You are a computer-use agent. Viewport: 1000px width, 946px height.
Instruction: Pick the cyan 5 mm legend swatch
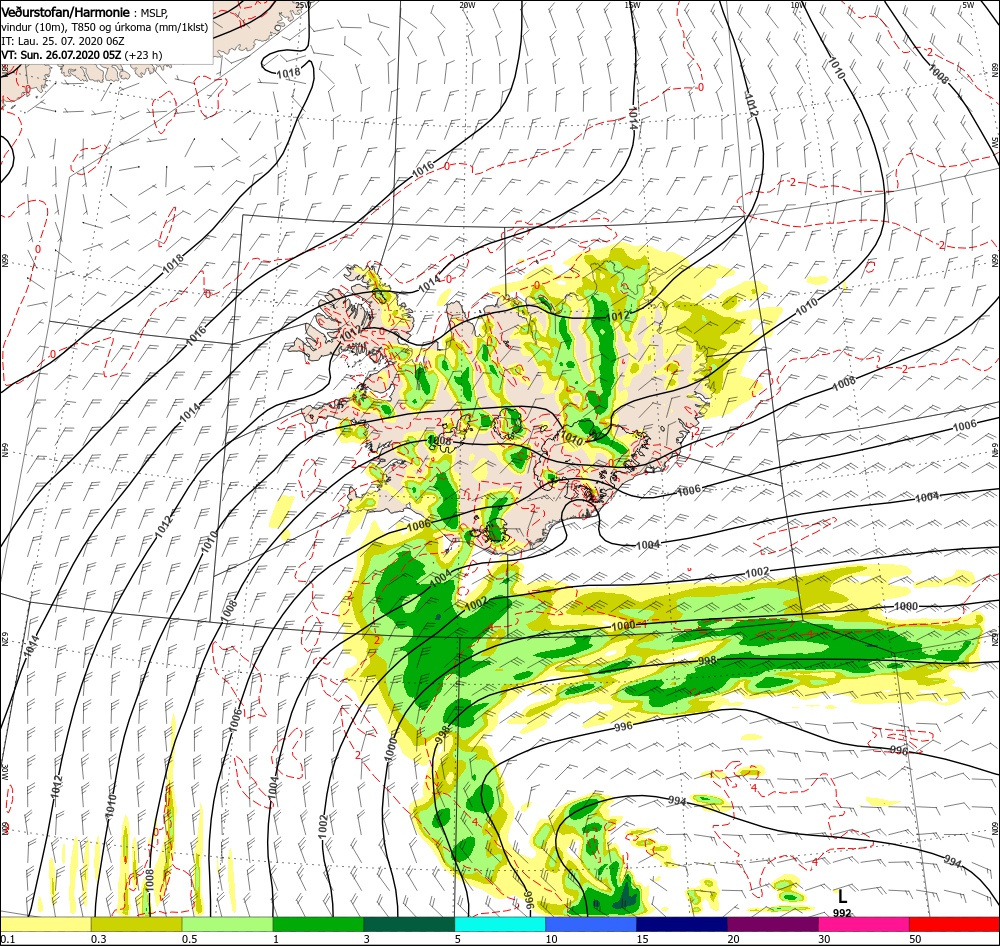click(500, 925)
